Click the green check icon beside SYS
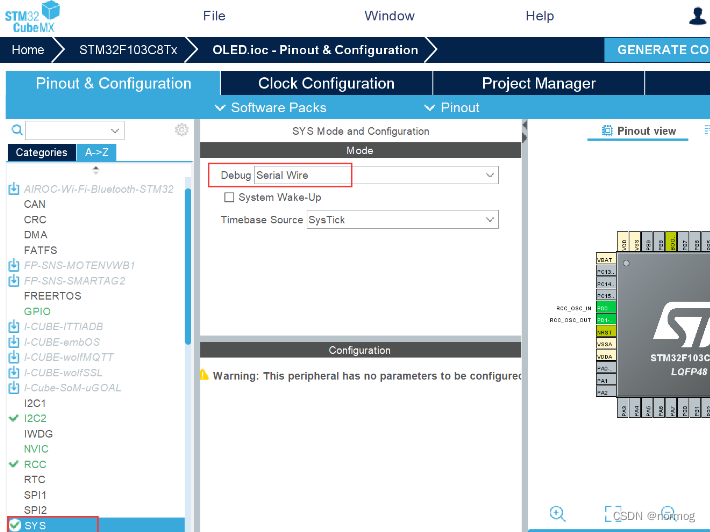The height and width of the screenshot is (532, 710). (15, 525)
